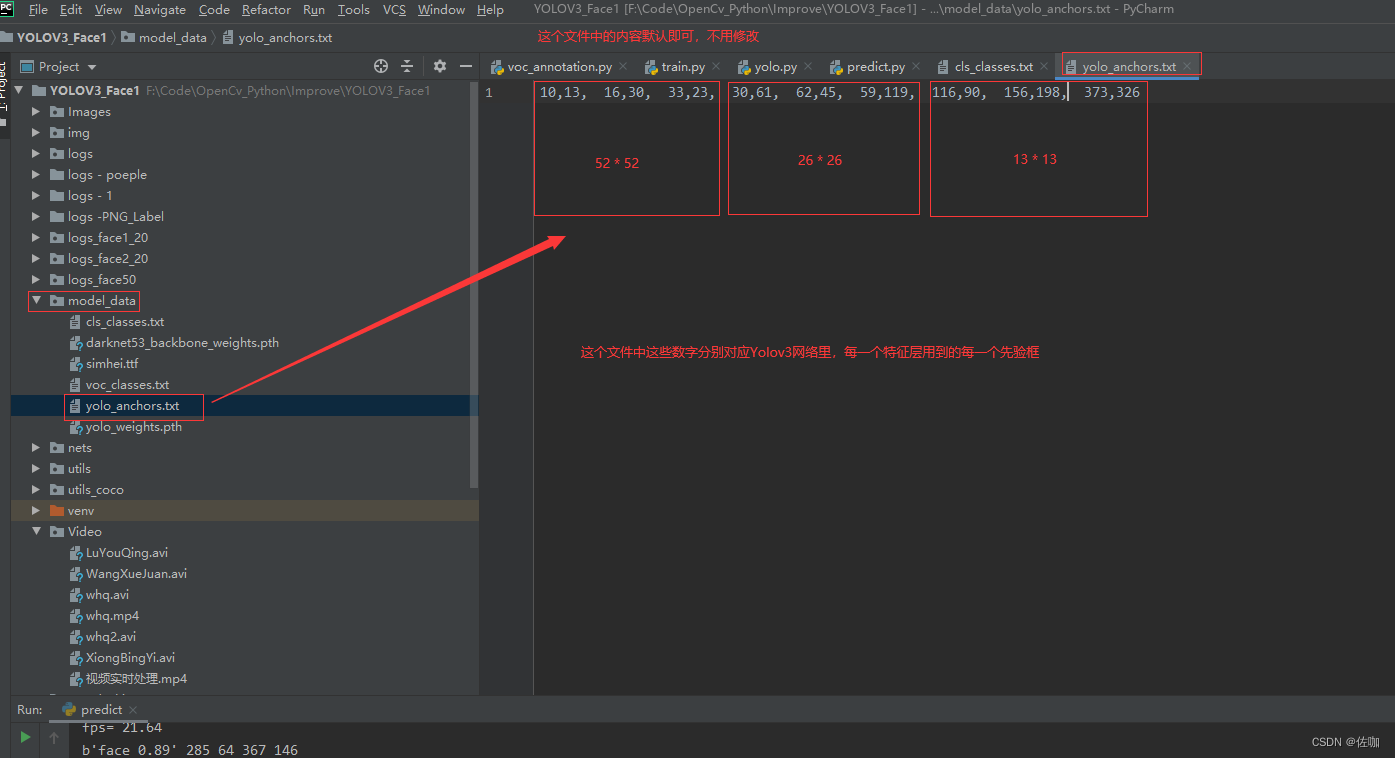Click the locate/scroll-from-source target icon
This screenshot has width=1395, height=758.
point(381,66)
